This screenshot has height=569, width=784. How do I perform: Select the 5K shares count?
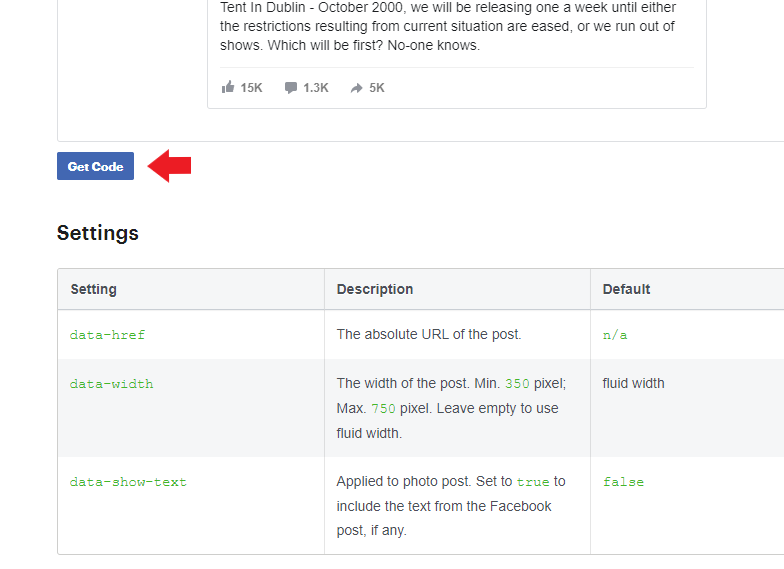point(376,88)
